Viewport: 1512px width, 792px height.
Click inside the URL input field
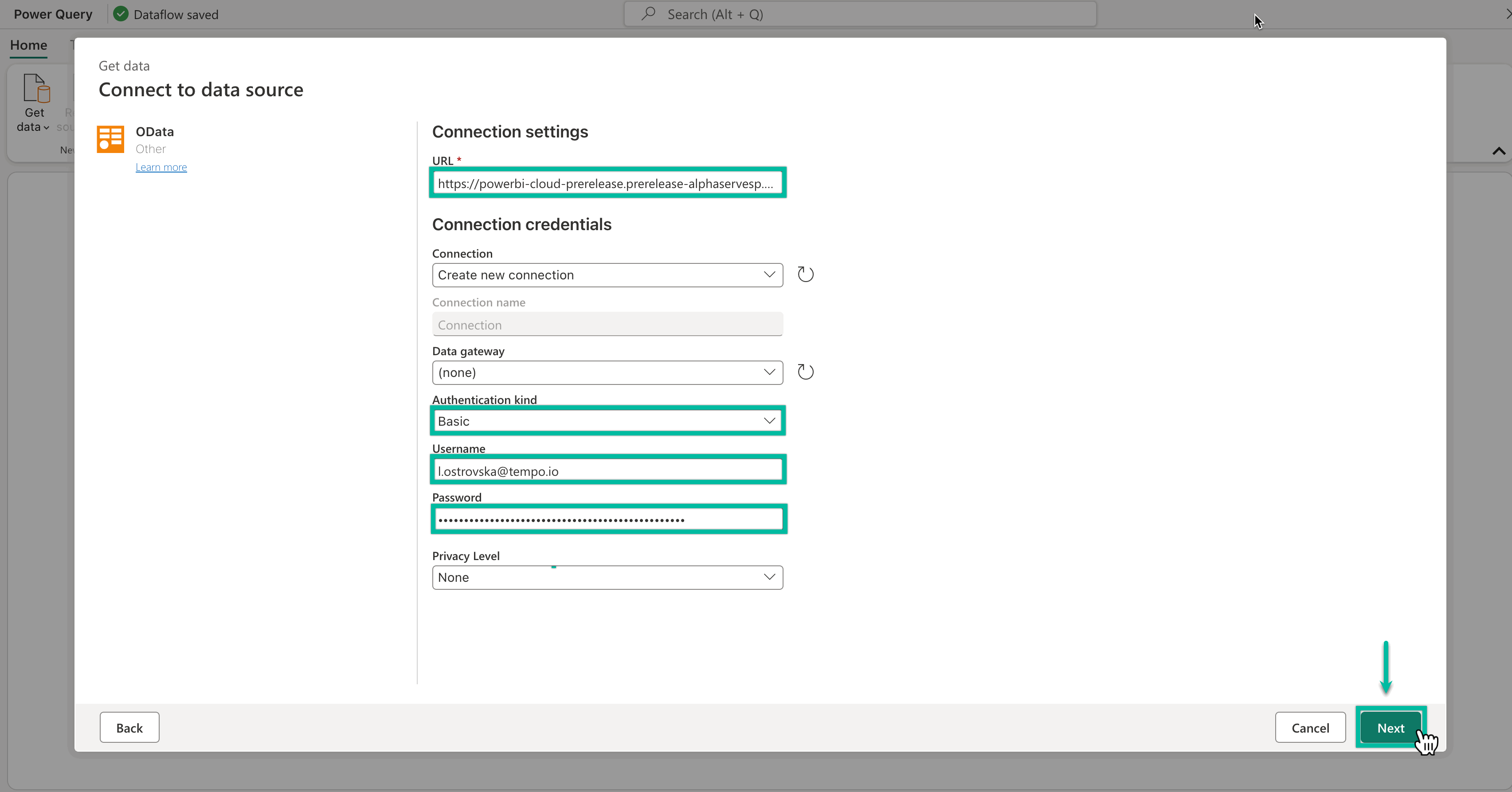pos(607,183)
